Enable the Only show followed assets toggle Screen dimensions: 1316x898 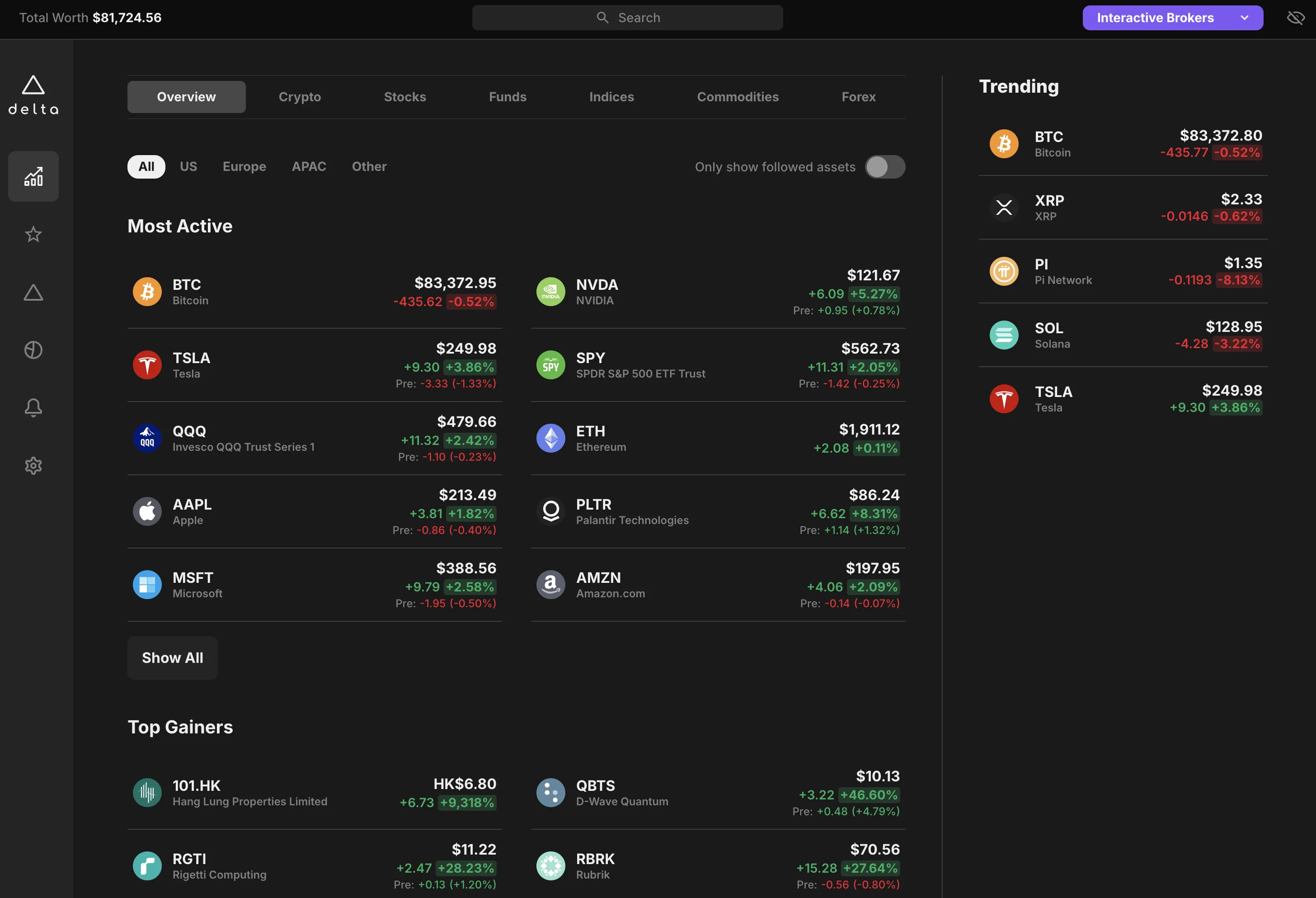pos(884,166)
